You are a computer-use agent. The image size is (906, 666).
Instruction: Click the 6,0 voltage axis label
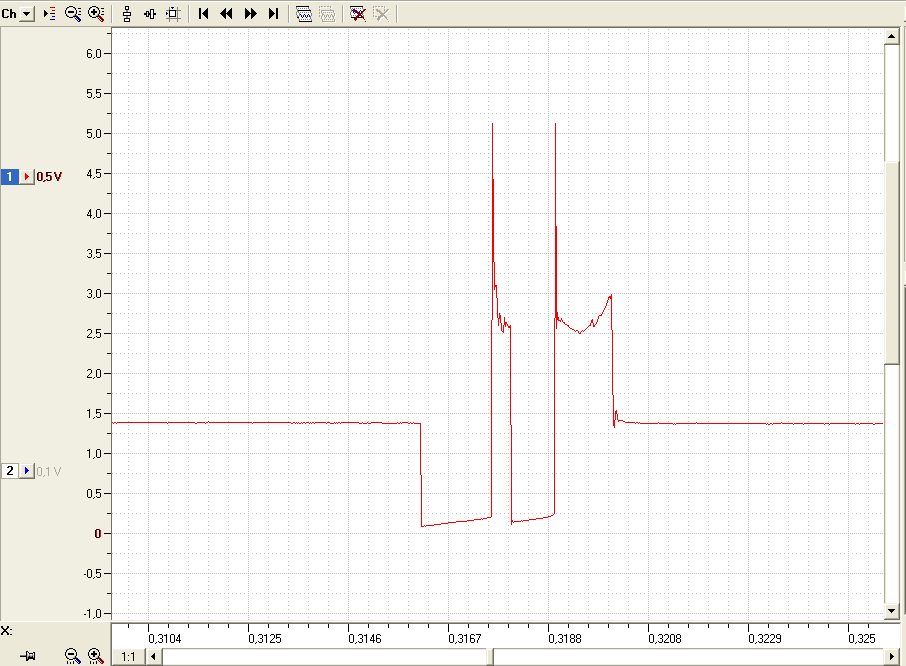94,54
